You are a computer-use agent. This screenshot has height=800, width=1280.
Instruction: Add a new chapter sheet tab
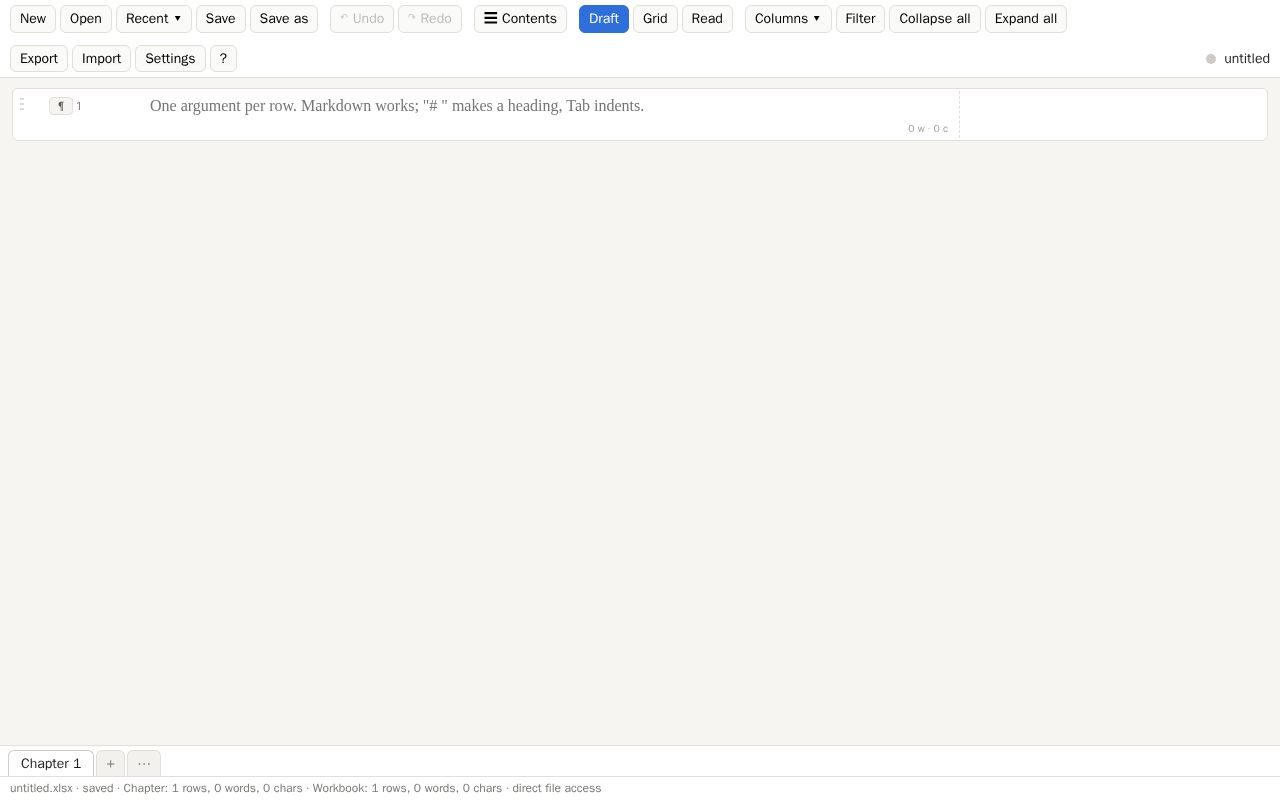click(110, 763)
